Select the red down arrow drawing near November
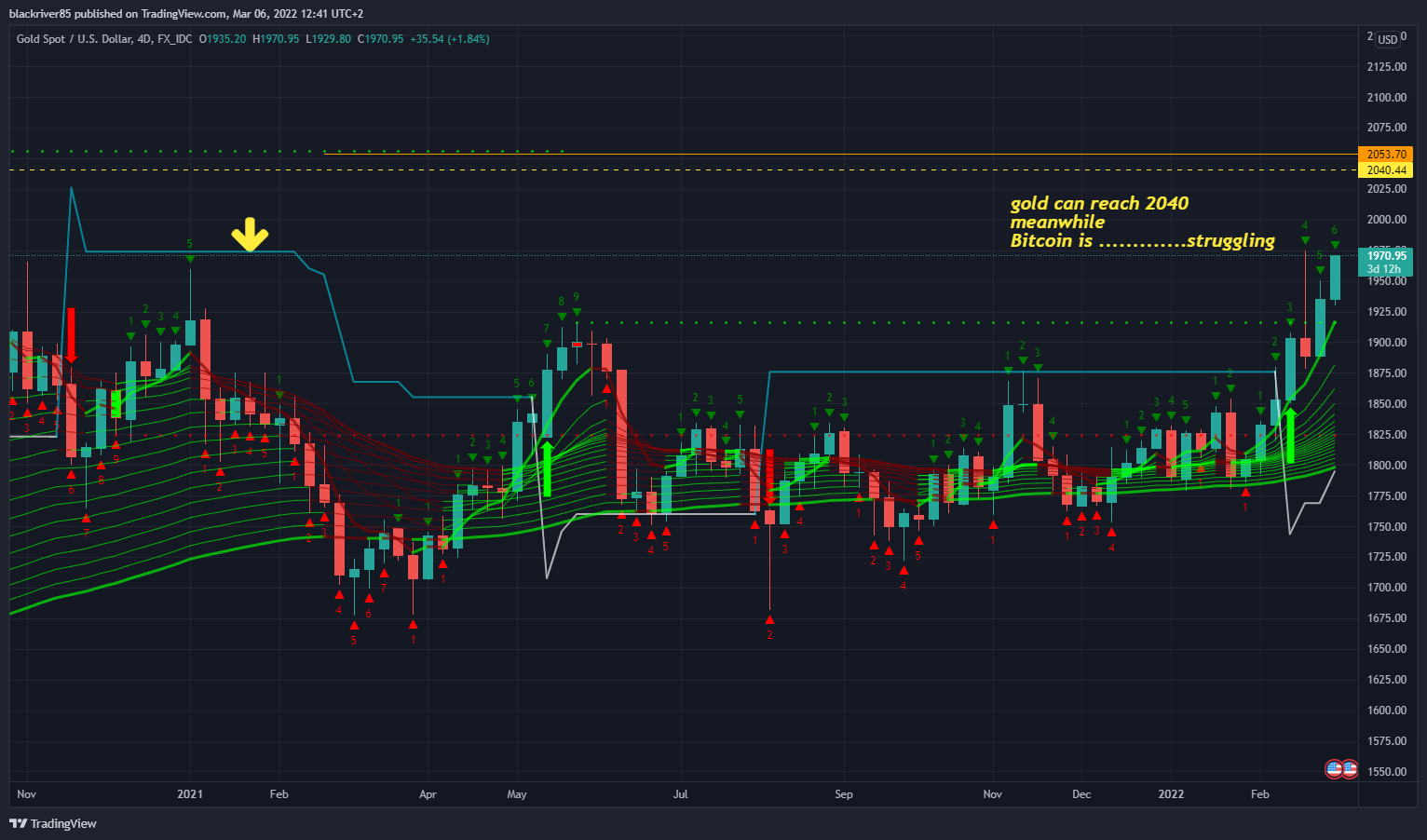 (71, 335)
